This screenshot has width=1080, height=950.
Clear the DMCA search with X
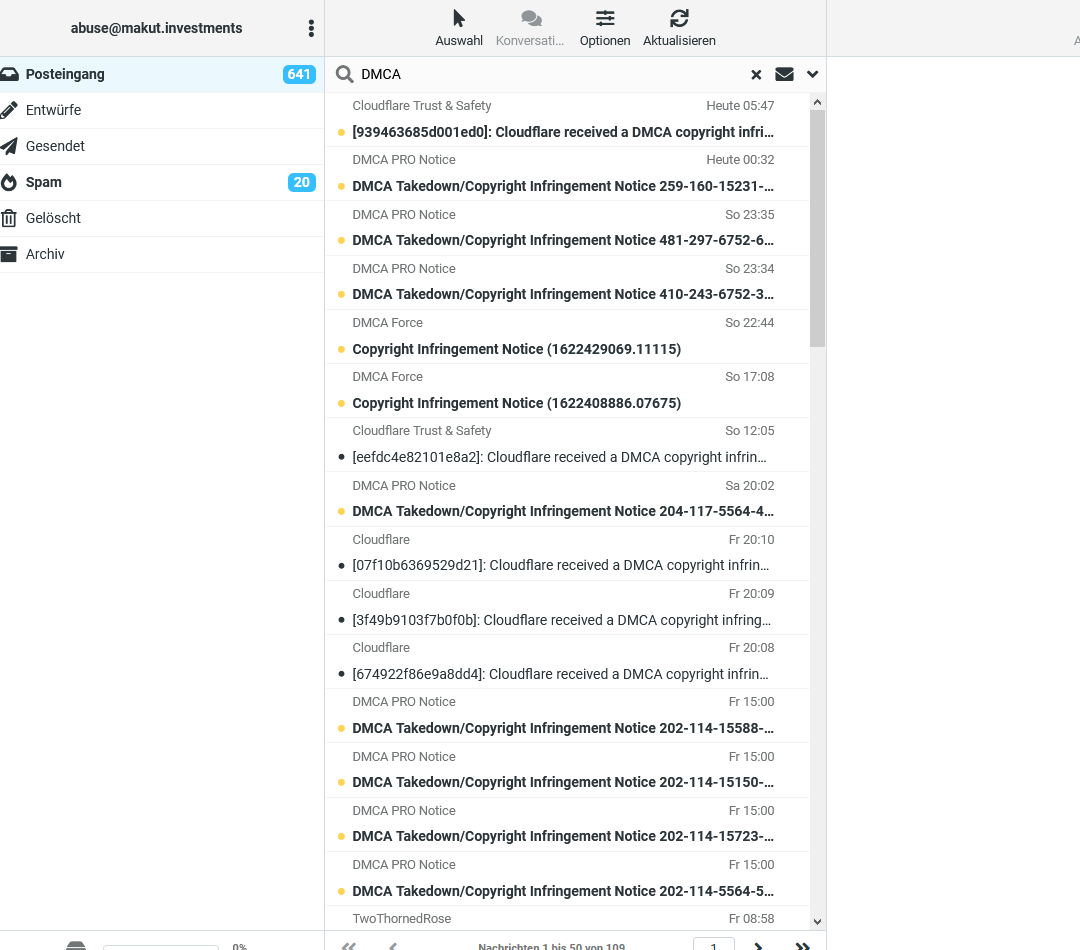(x=756, y=74)
